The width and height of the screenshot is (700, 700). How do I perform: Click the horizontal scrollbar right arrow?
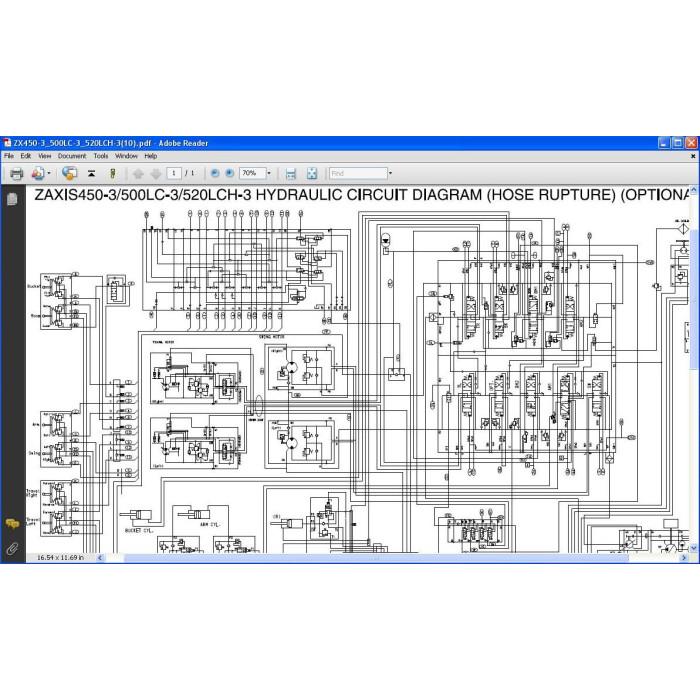tap(684, 558)
